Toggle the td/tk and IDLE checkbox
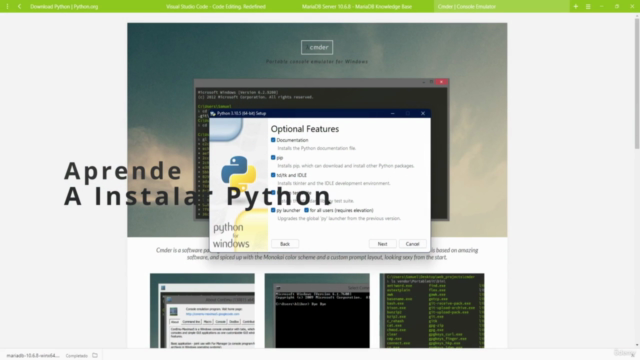 click(x=273, y=175)
